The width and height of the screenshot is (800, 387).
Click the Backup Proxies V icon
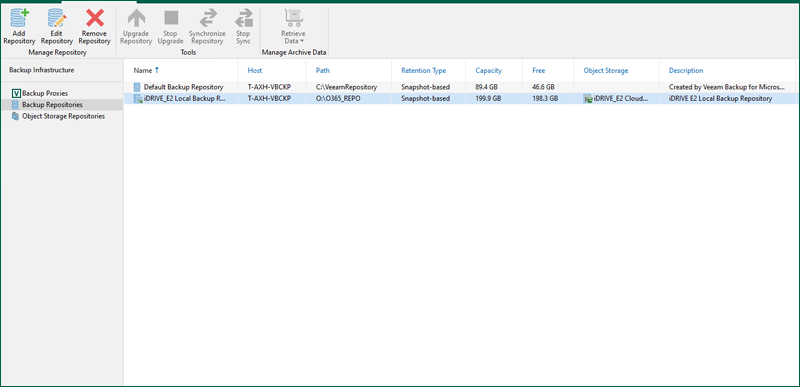coord(16,93)
